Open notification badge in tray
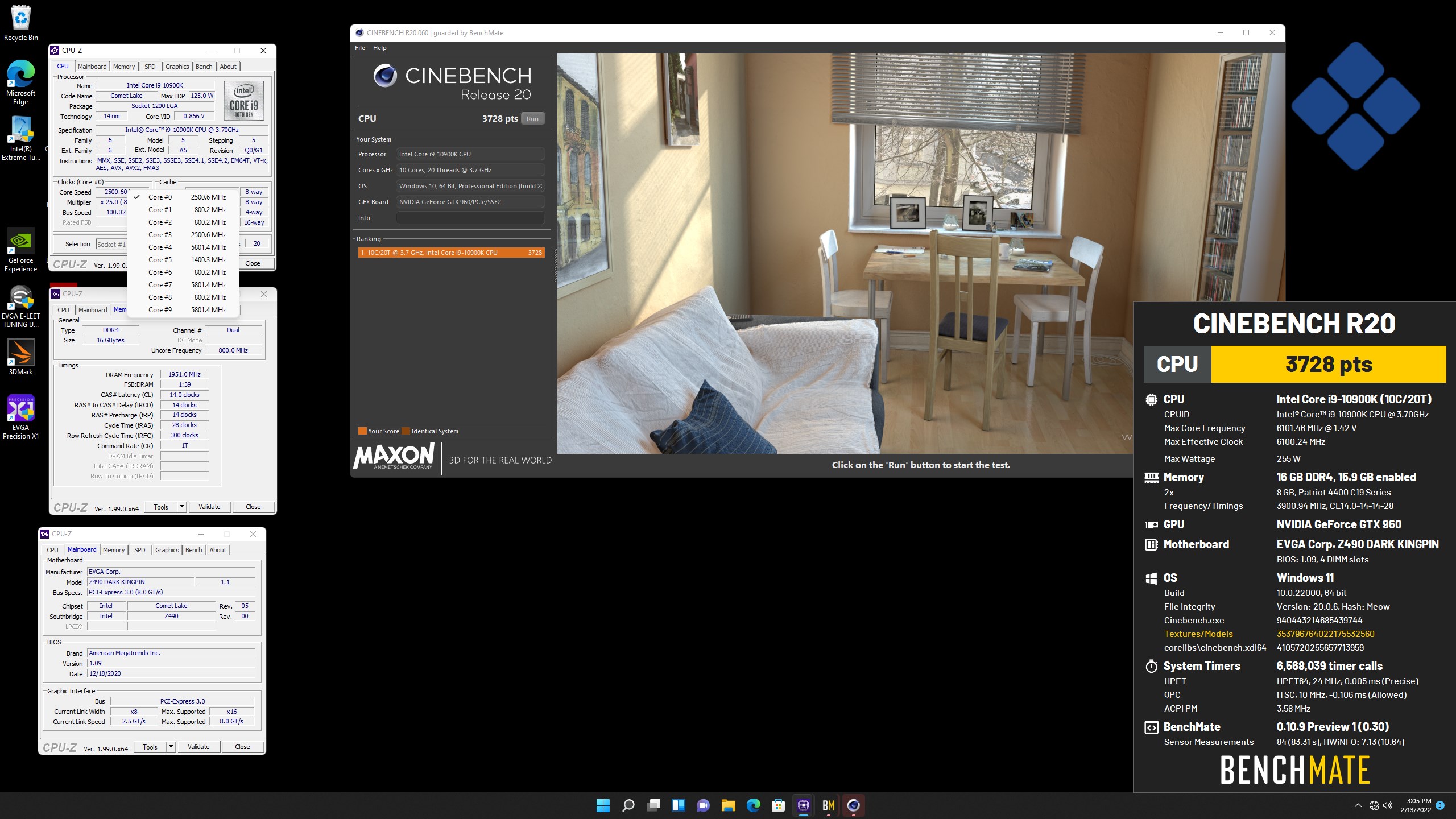This screenshot has width=1456, height=819. pos(1440,805)
